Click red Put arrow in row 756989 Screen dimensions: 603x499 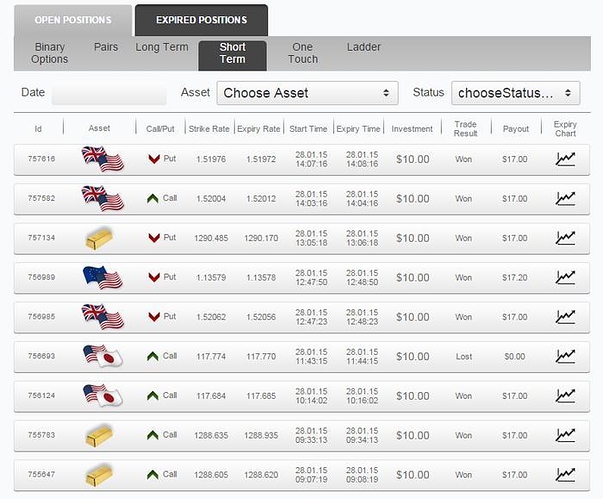(x=154, y=277)
